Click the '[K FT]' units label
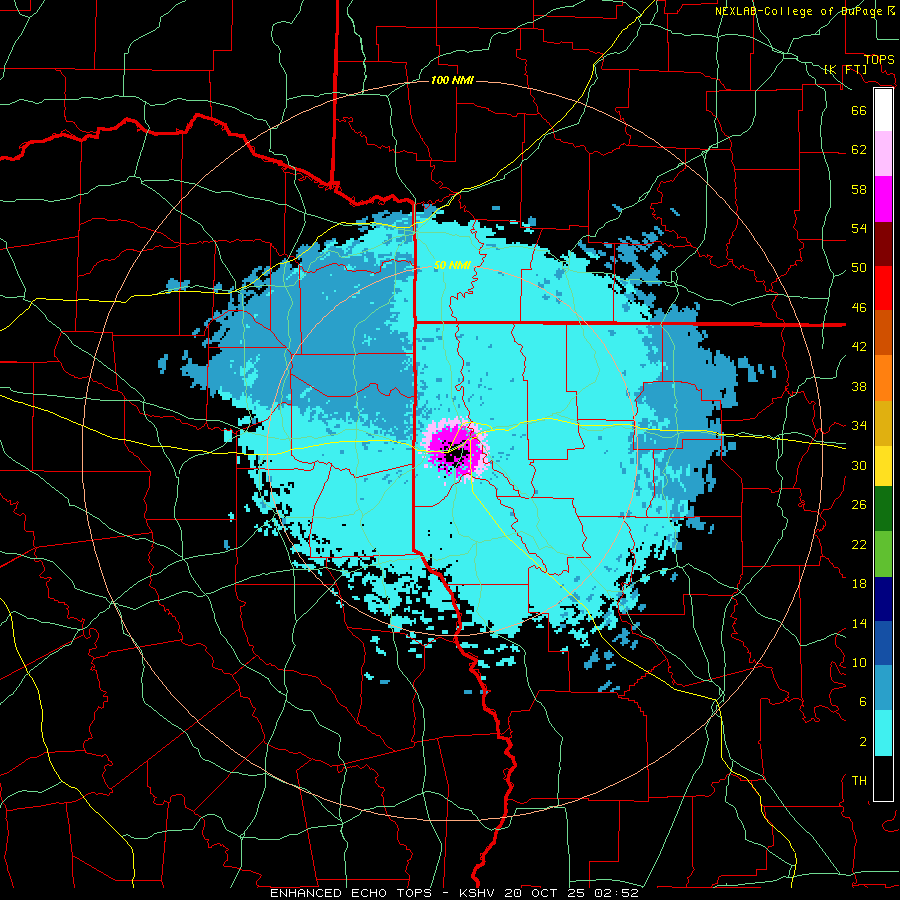The image size is (900, 900). (x=845, y=69)
